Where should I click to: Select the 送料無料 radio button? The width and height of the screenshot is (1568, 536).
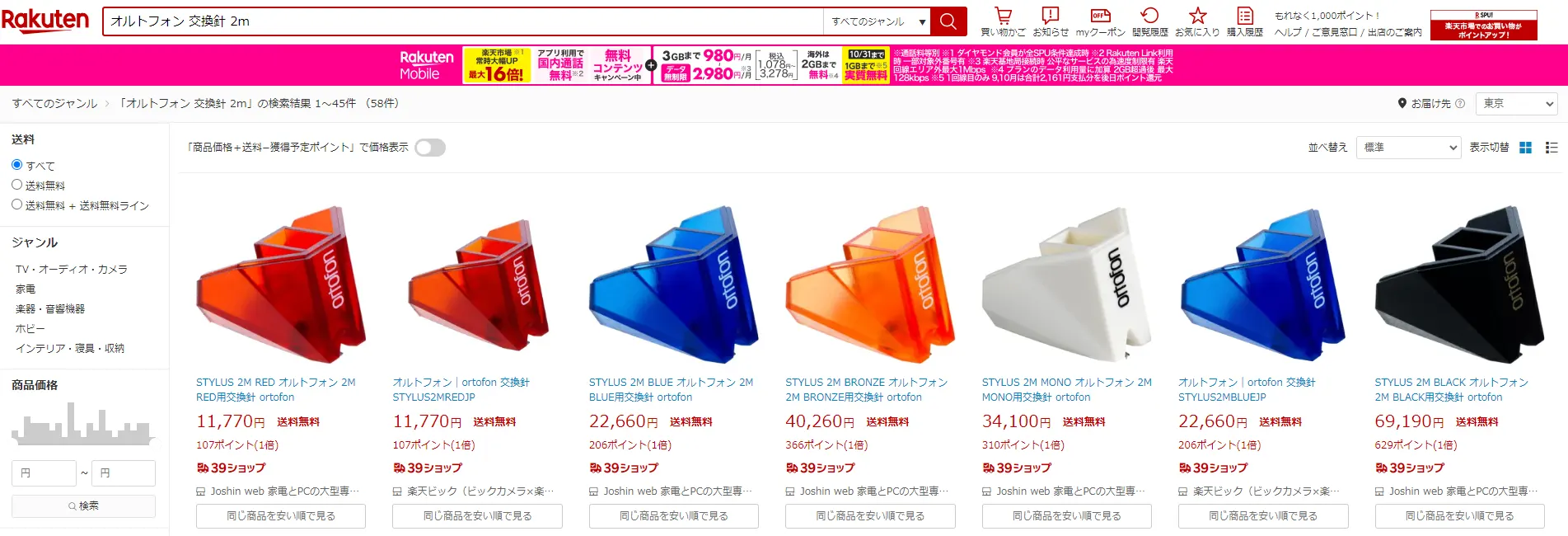coord(16,185)
